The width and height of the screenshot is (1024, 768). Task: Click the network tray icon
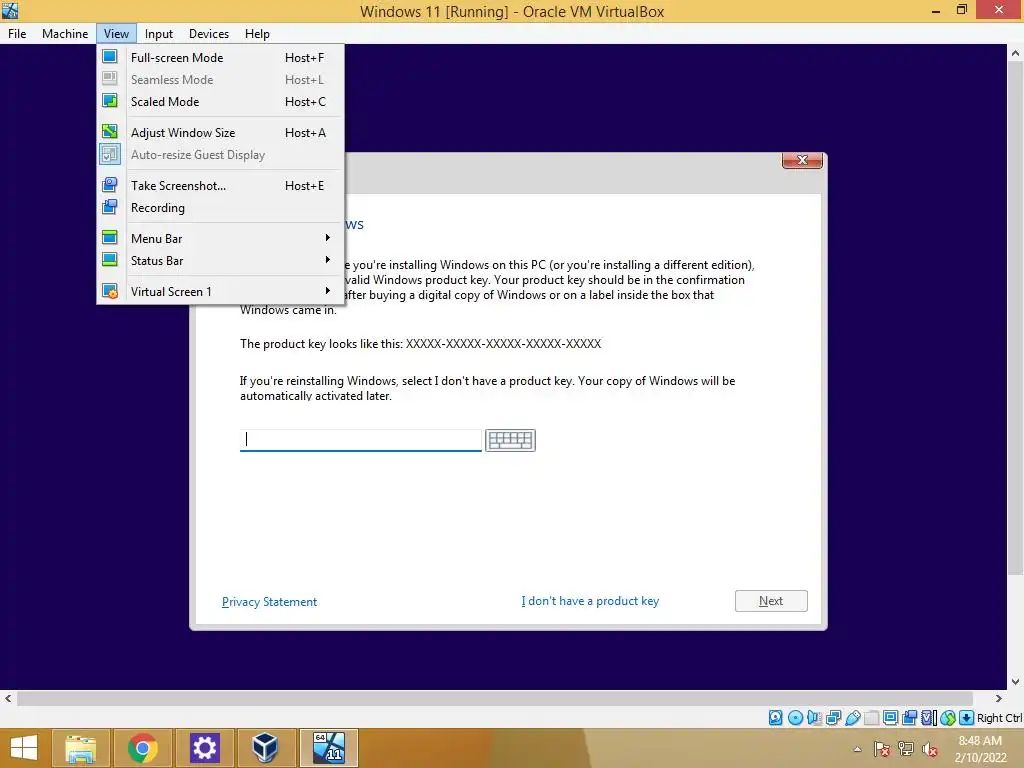pyautogui.click(x=906, y=749)
